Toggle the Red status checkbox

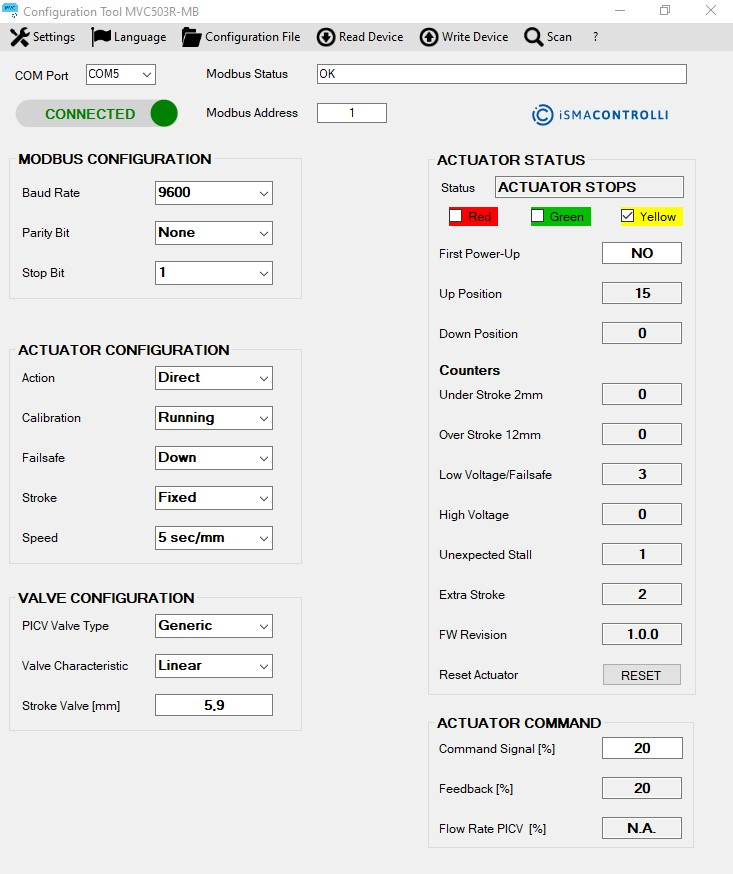(456, 216)
